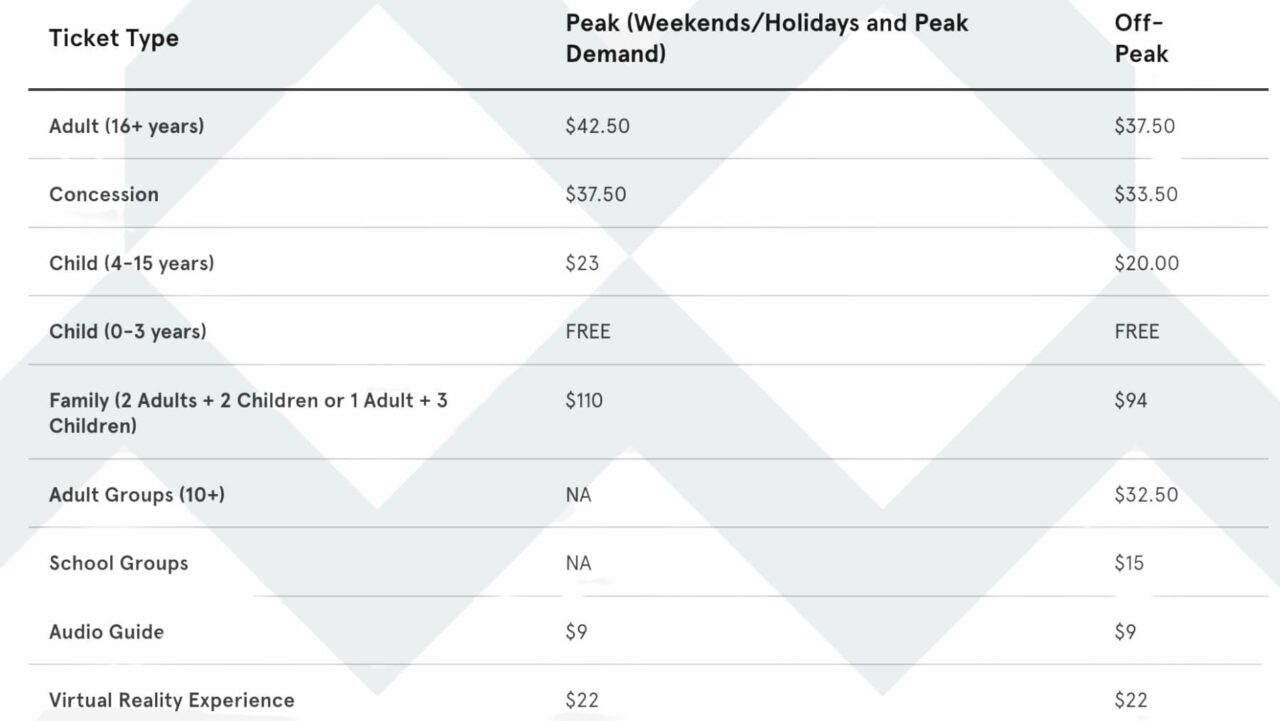The width and height of the screenshot is (1280, 721).
Task: Click the Off-Peak column header
Action: tap(1141, 38)
